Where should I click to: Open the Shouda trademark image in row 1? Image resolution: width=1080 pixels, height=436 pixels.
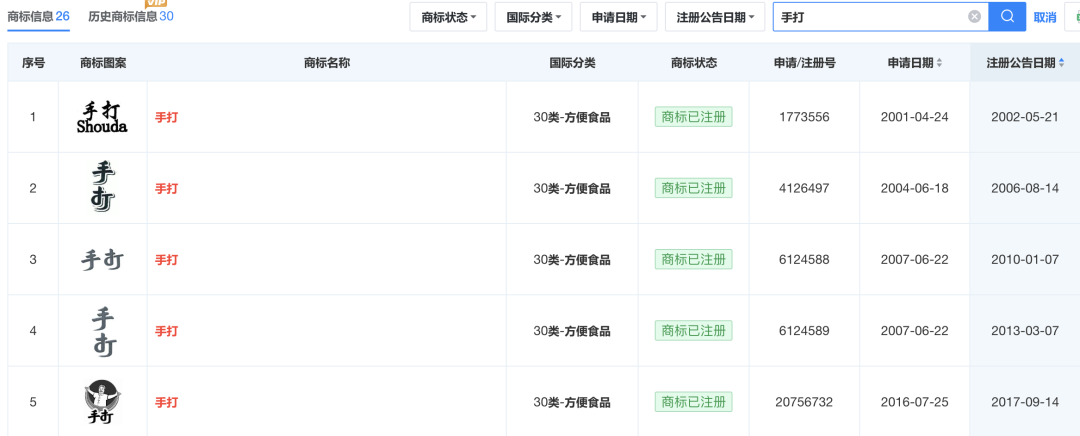[102, 117]
